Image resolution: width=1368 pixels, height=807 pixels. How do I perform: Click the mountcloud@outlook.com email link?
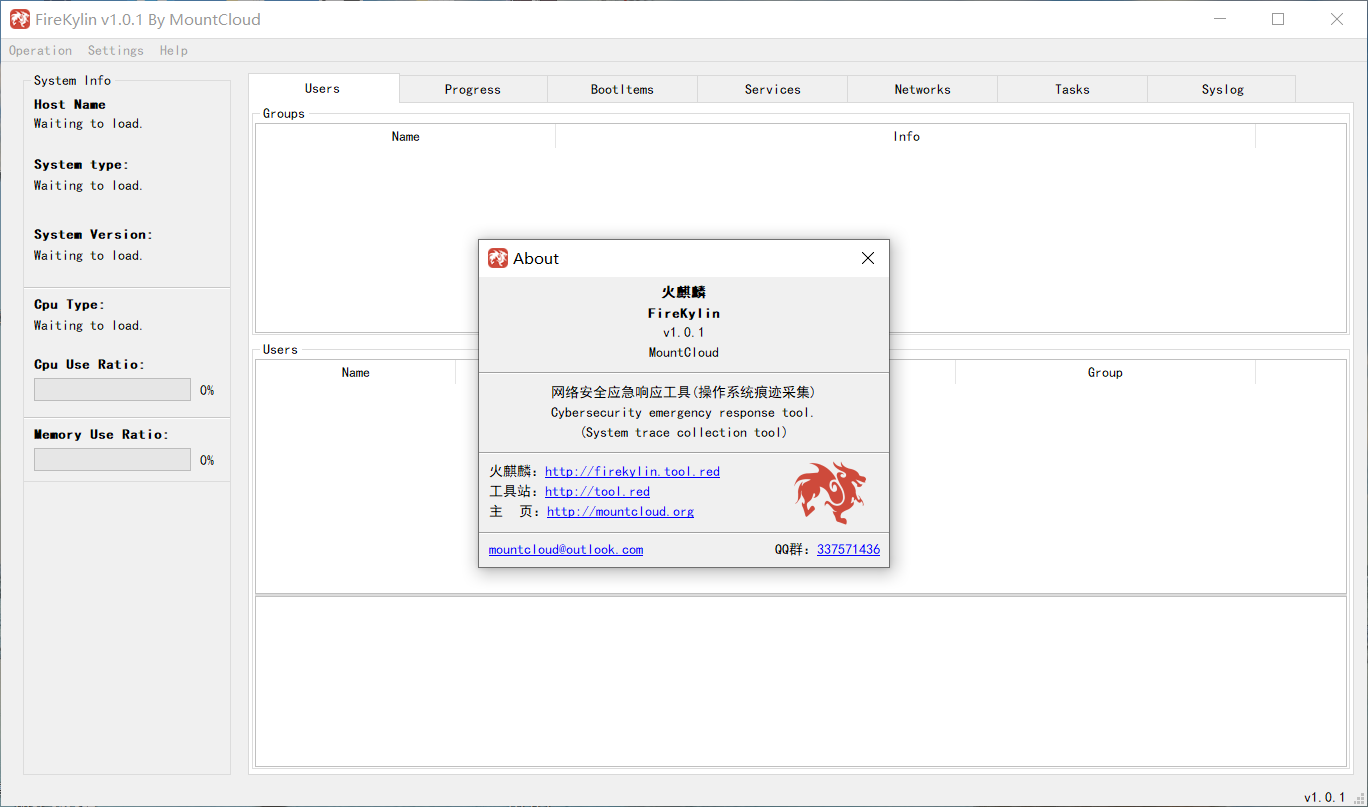(x=566, y=549)
